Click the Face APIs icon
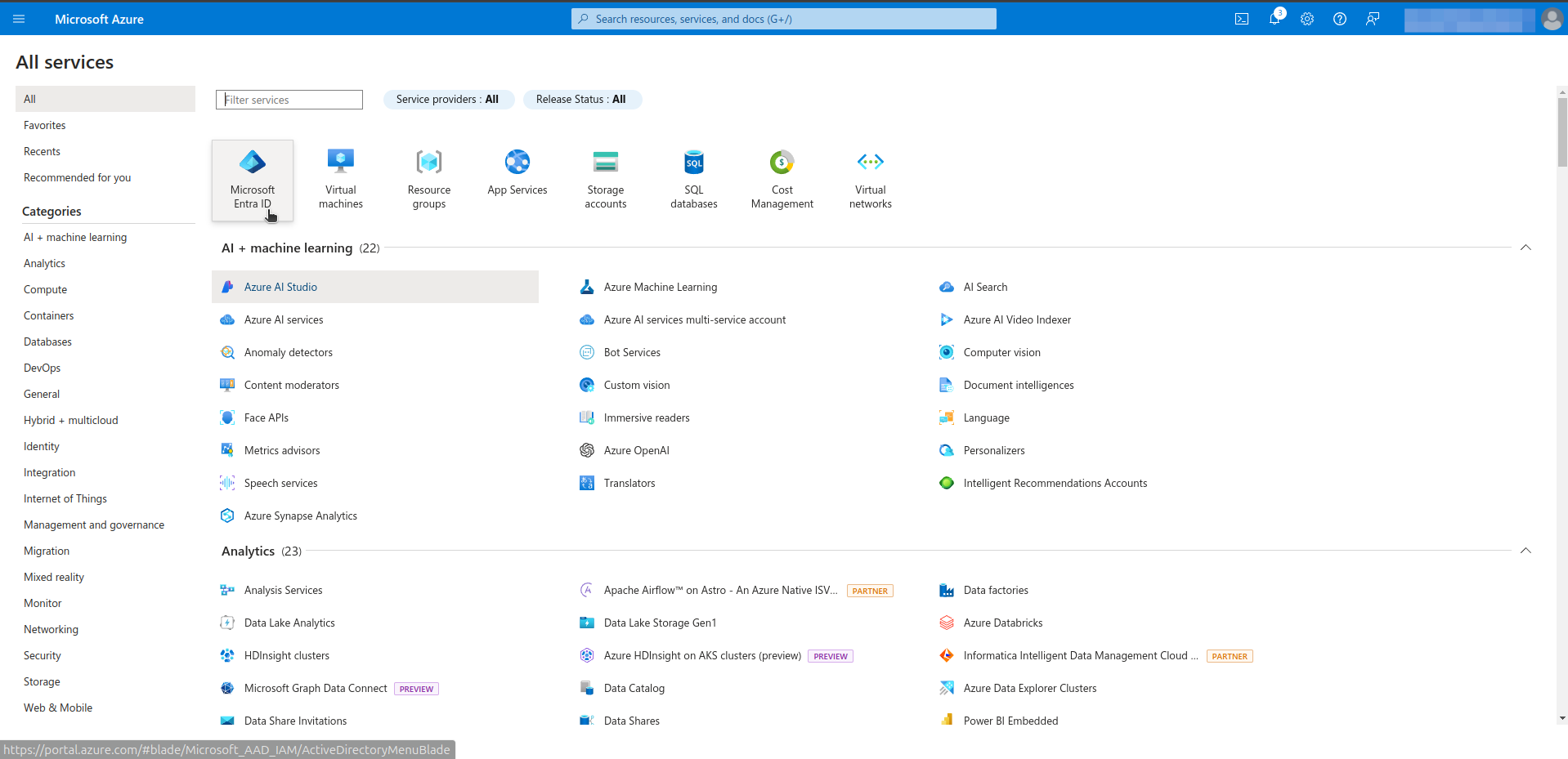Viewport: 1568px width, 759px height. [227, 417]
